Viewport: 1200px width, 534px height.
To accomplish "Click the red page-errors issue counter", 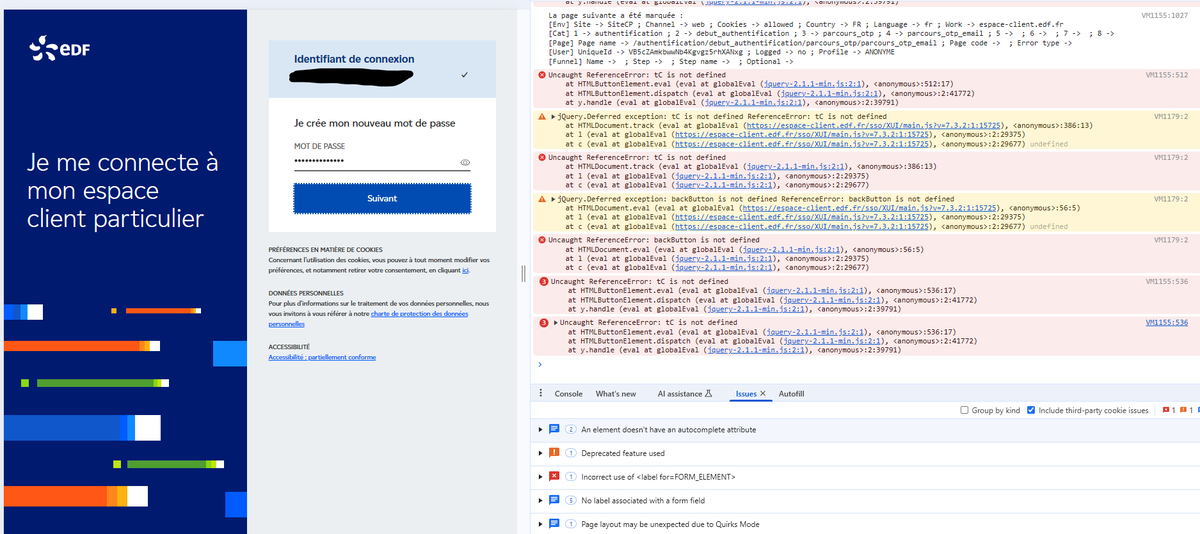I will pyautogui.click(x=1167, y=410).
